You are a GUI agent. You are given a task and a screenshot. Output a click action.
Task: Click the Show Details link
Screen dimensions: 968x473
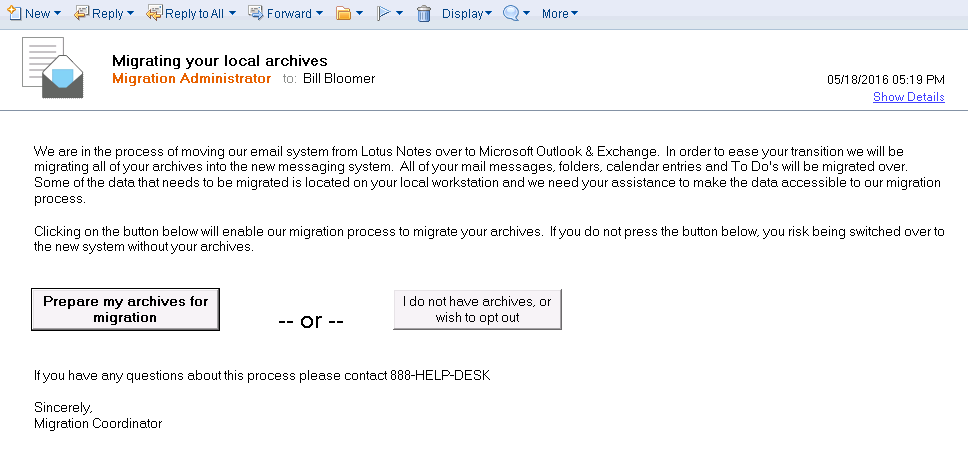[x=908, y=97]
